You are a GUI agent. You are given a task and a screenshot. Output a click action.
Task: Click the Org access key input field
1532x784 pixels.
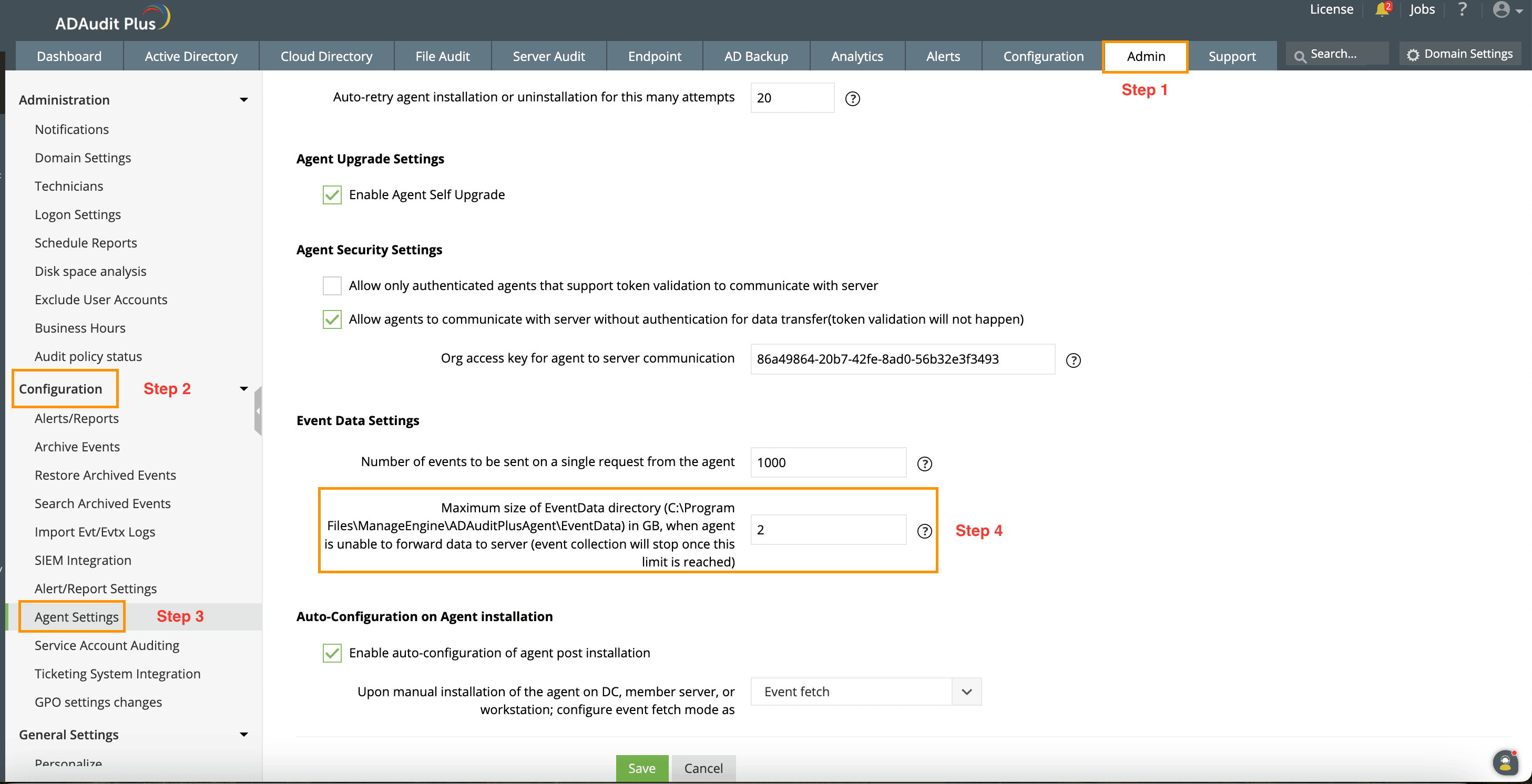[x=902, y=359]
